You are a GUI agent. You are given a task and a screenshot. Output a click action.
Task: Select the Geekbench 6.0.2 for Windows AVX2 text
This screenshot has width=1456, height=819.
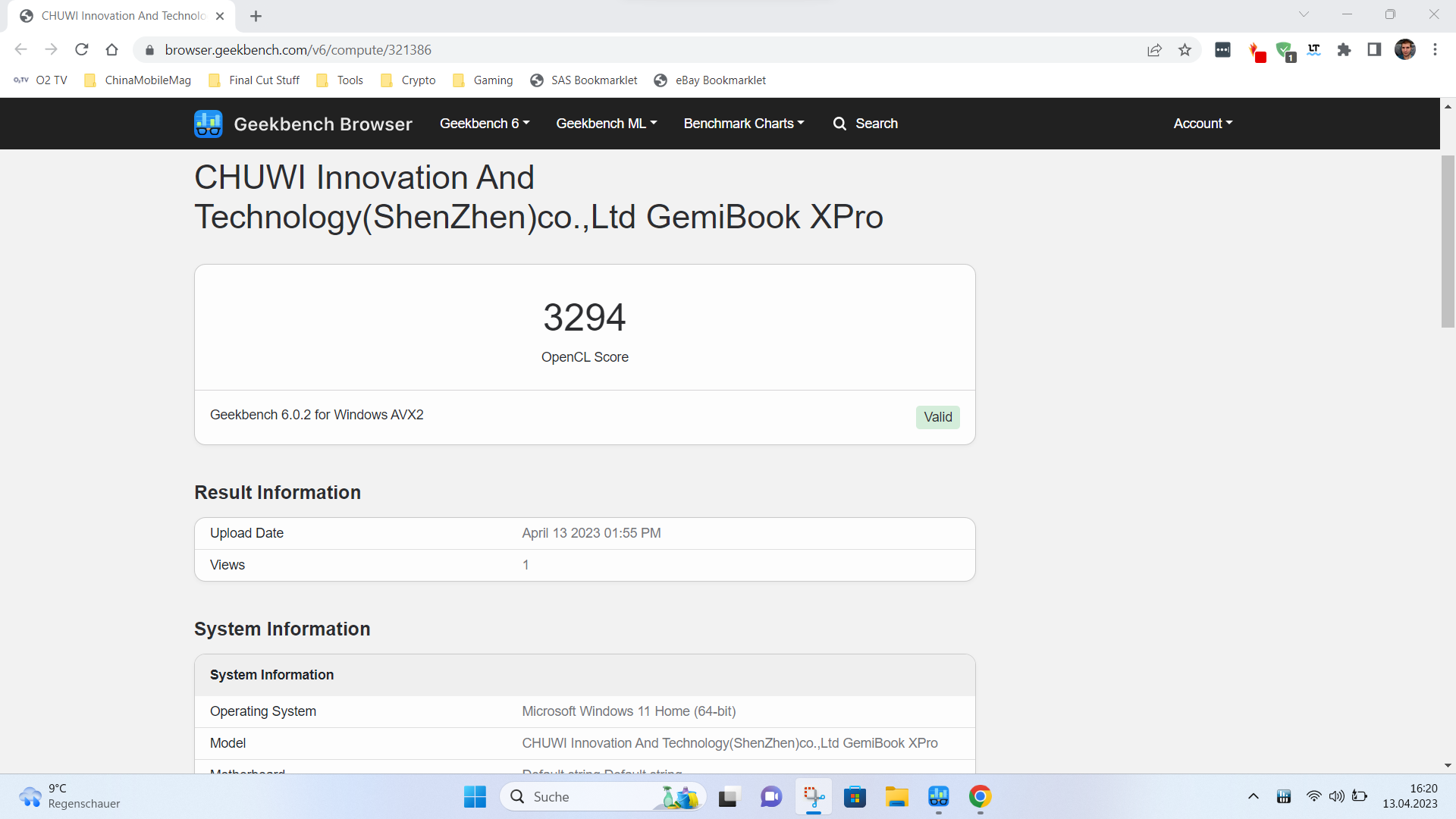tap(316, 415)
